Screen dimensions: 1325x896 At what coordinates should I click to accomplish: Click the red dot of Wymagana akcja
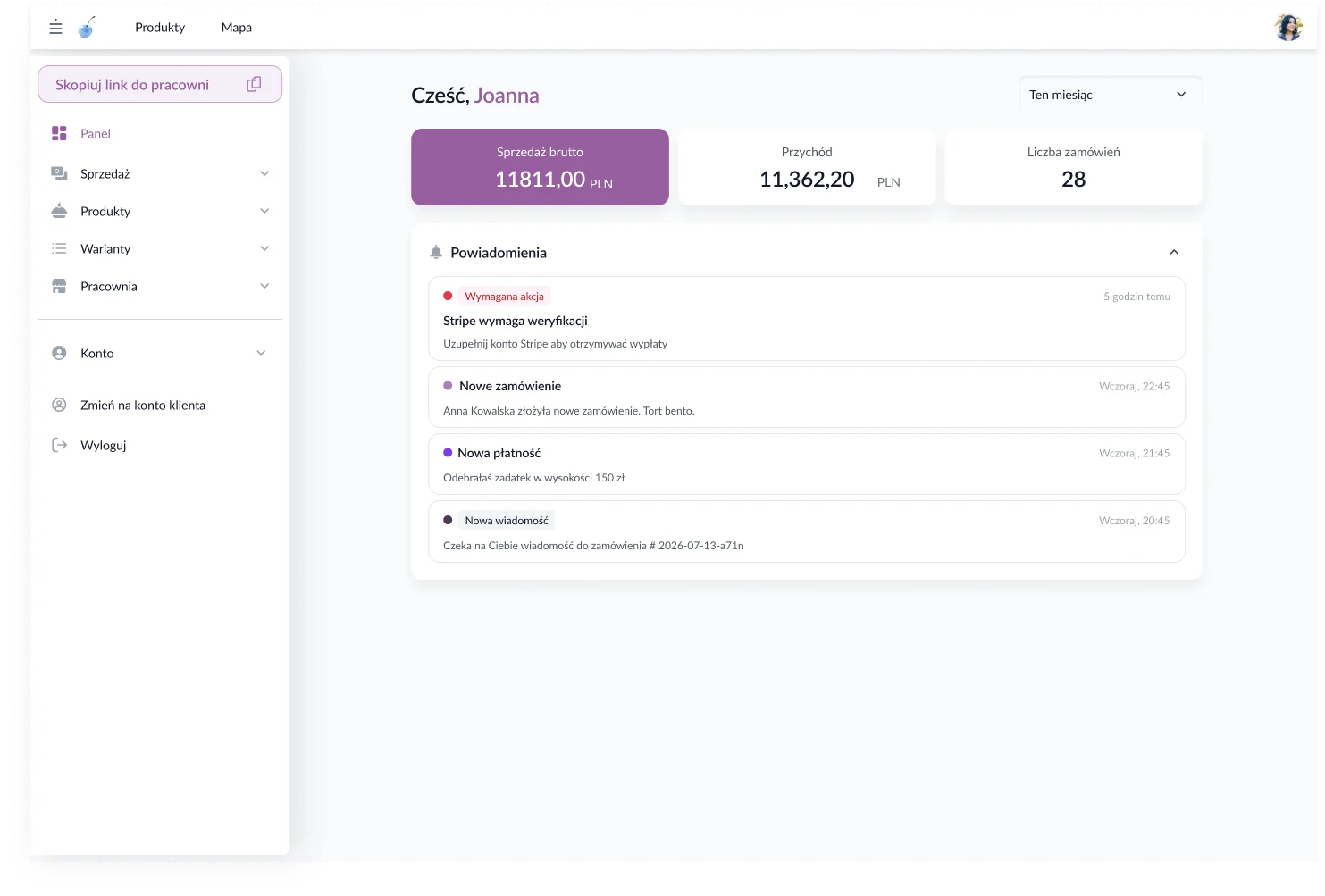[x=448, y=296]
